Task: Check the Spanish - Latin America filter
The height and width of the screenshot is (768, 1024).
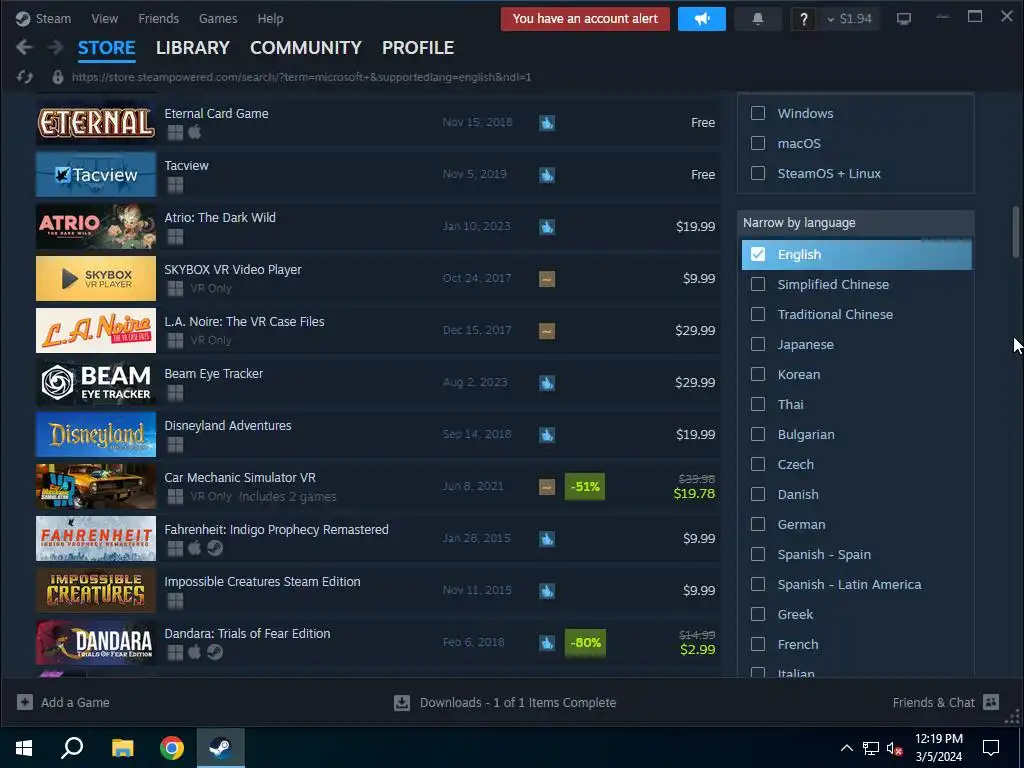Action: point(758,584)
